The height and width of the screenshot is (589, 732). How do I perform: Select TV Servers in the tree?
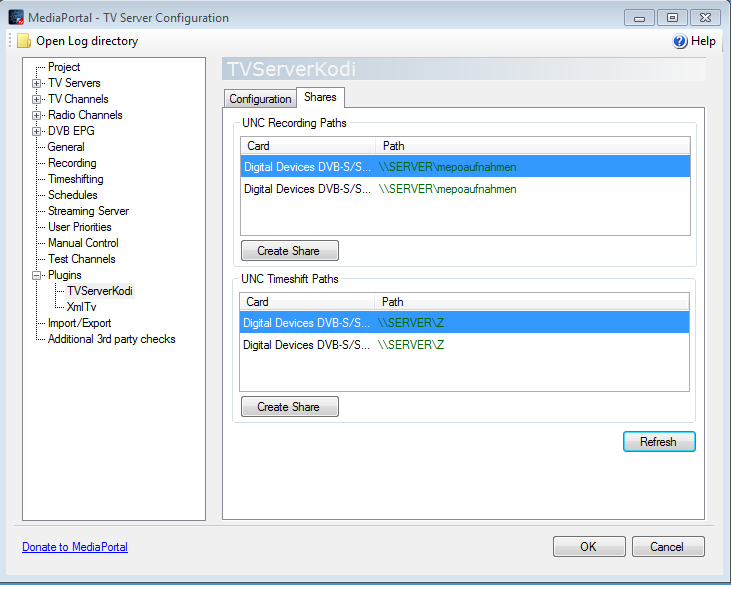(x=74, y=83)
